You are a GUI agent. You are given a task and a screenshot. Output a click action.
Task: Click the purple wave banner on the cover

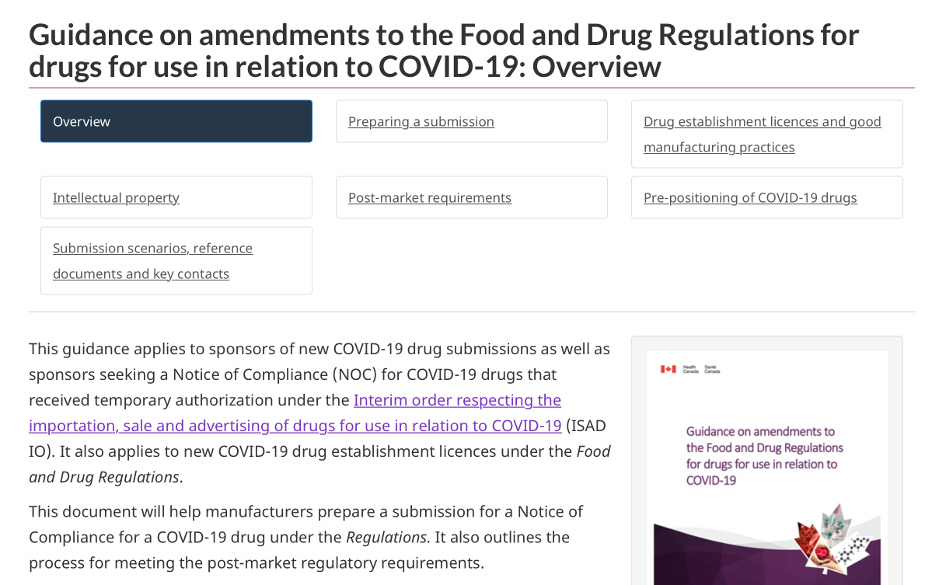(x=720, y=560)
